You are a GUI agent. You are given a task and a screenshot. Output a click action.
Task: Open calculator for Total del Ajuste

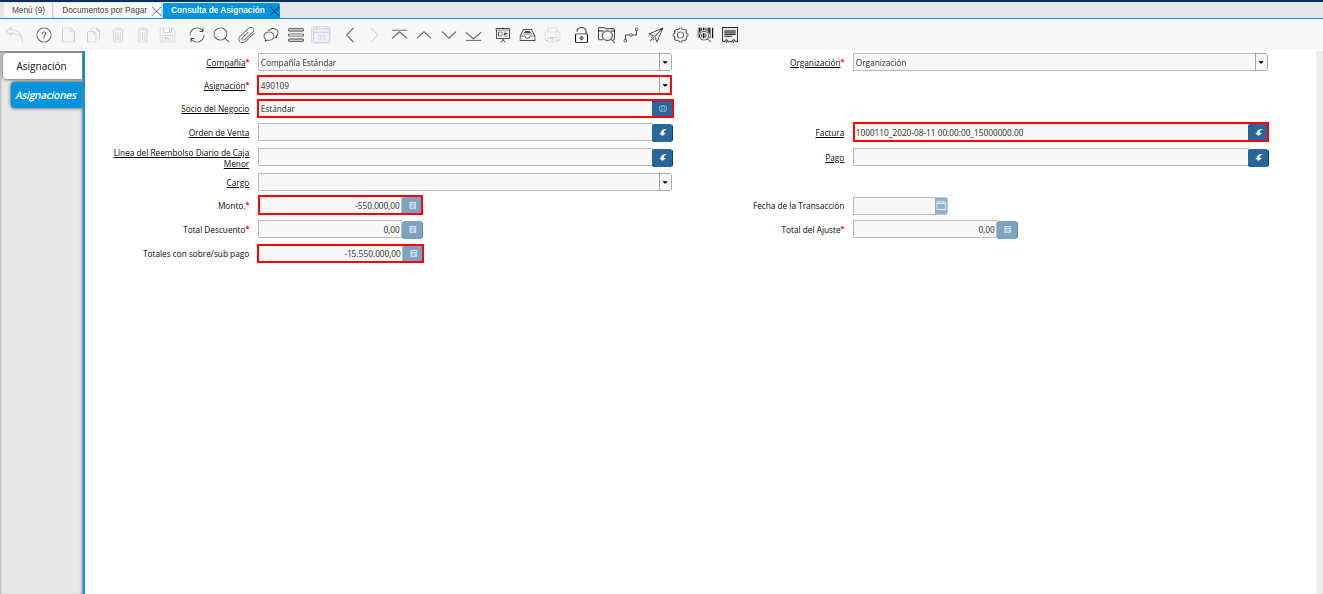click(x=1008, y=229)
